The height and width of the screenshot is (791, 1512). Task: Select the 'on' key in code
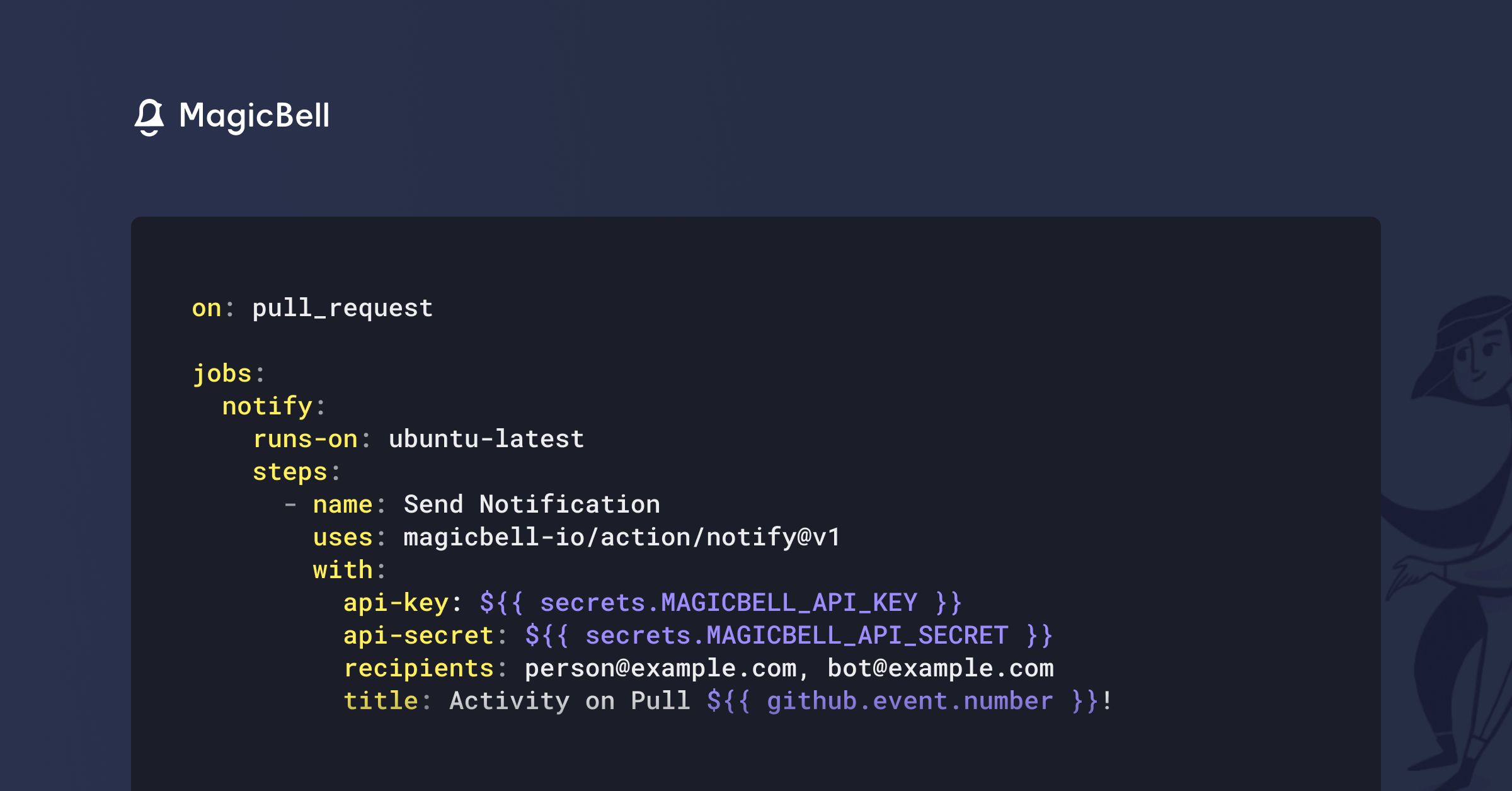click(x=207, y=309)
